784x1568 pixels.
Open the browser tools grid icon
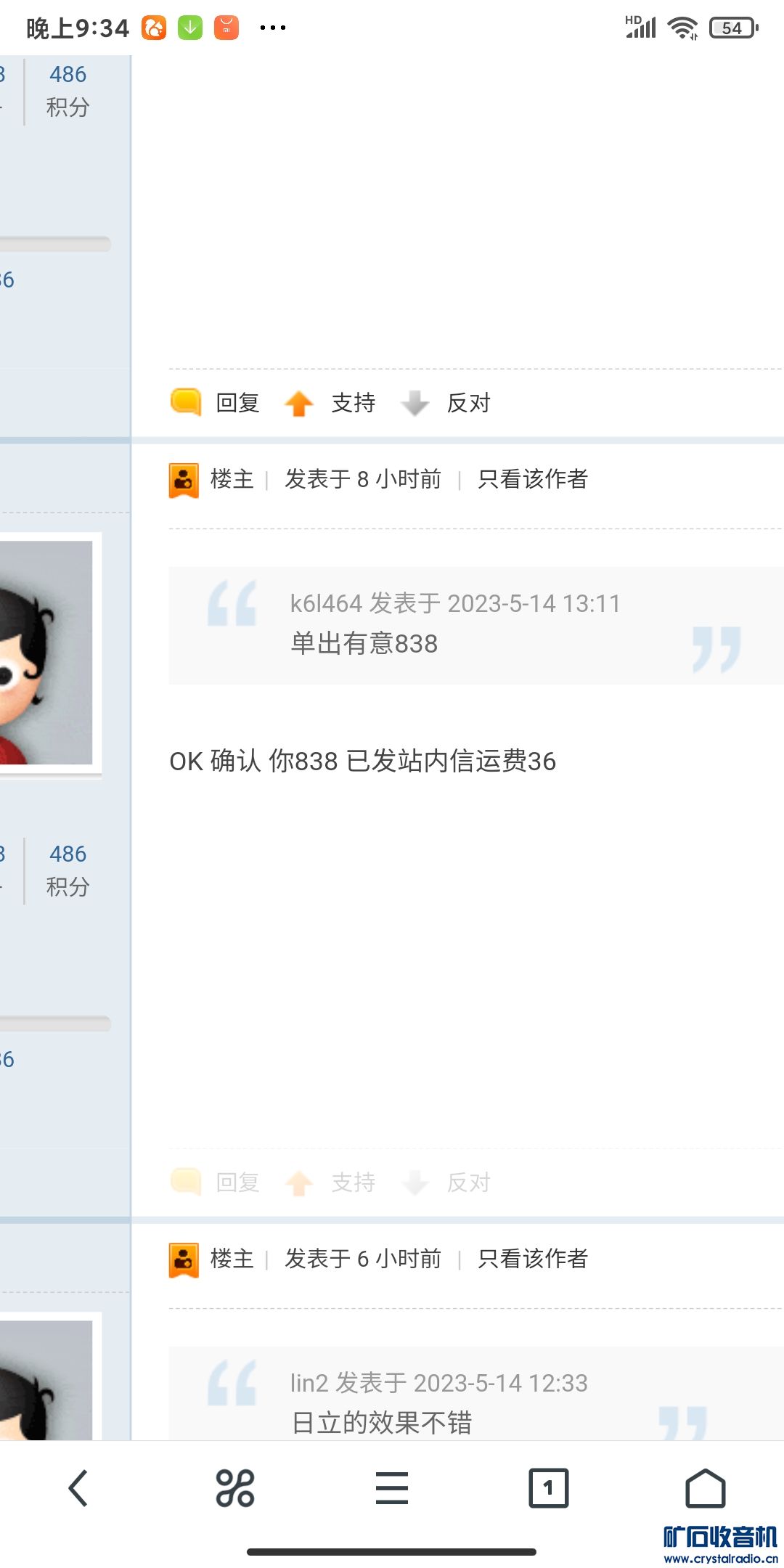pyautogui.click(x=235, y=1488)
